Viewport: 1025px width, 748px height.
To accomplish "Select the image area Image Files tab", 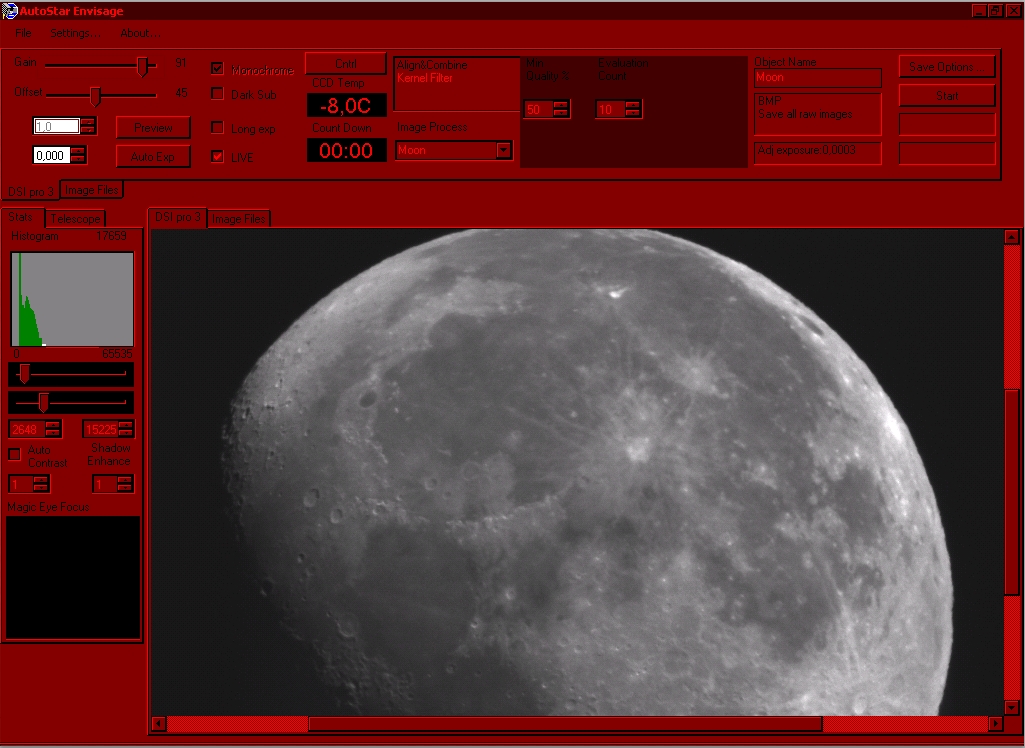I will coord(239,218).
